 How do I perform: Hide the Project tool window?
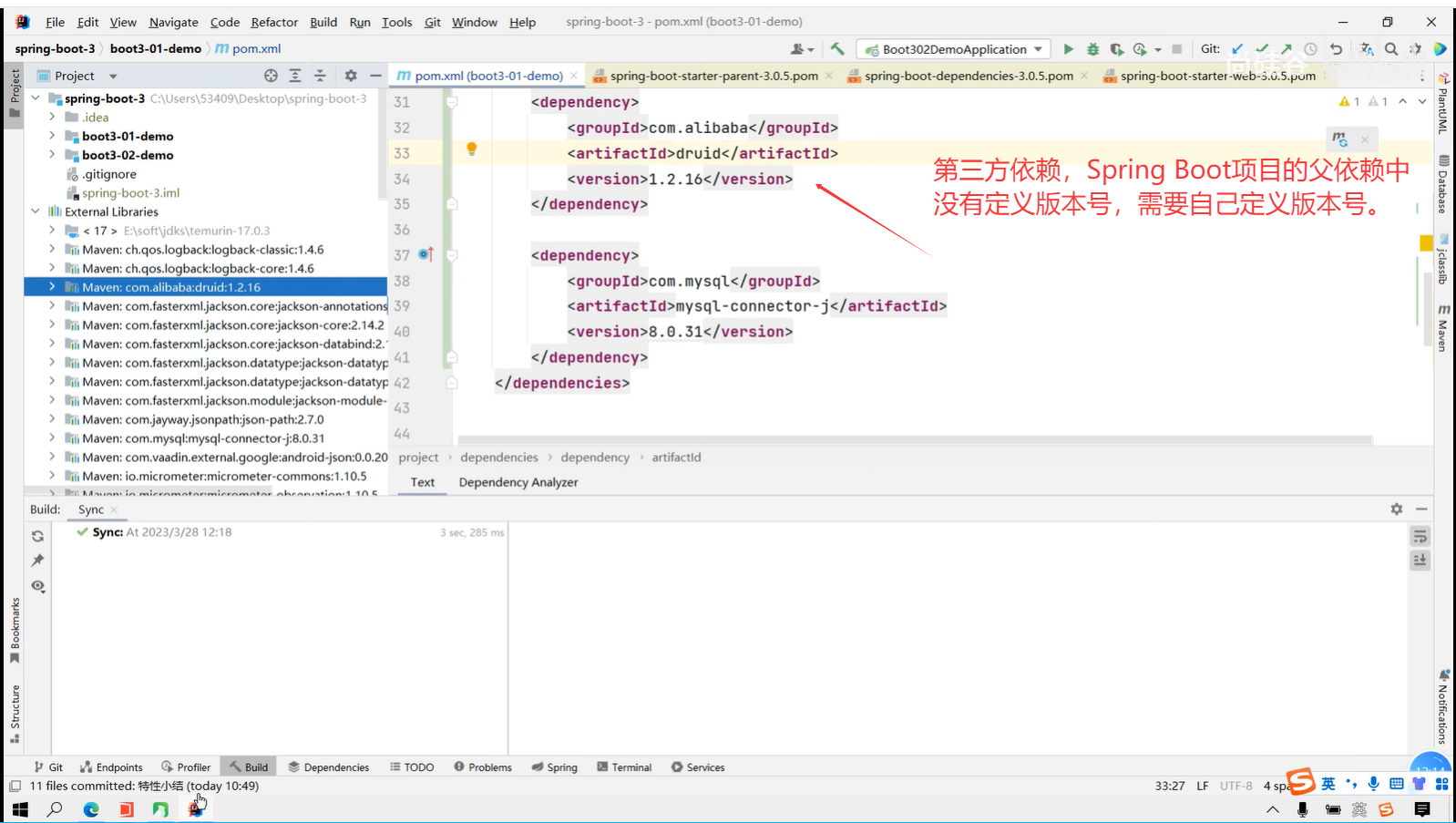(375, 76)
